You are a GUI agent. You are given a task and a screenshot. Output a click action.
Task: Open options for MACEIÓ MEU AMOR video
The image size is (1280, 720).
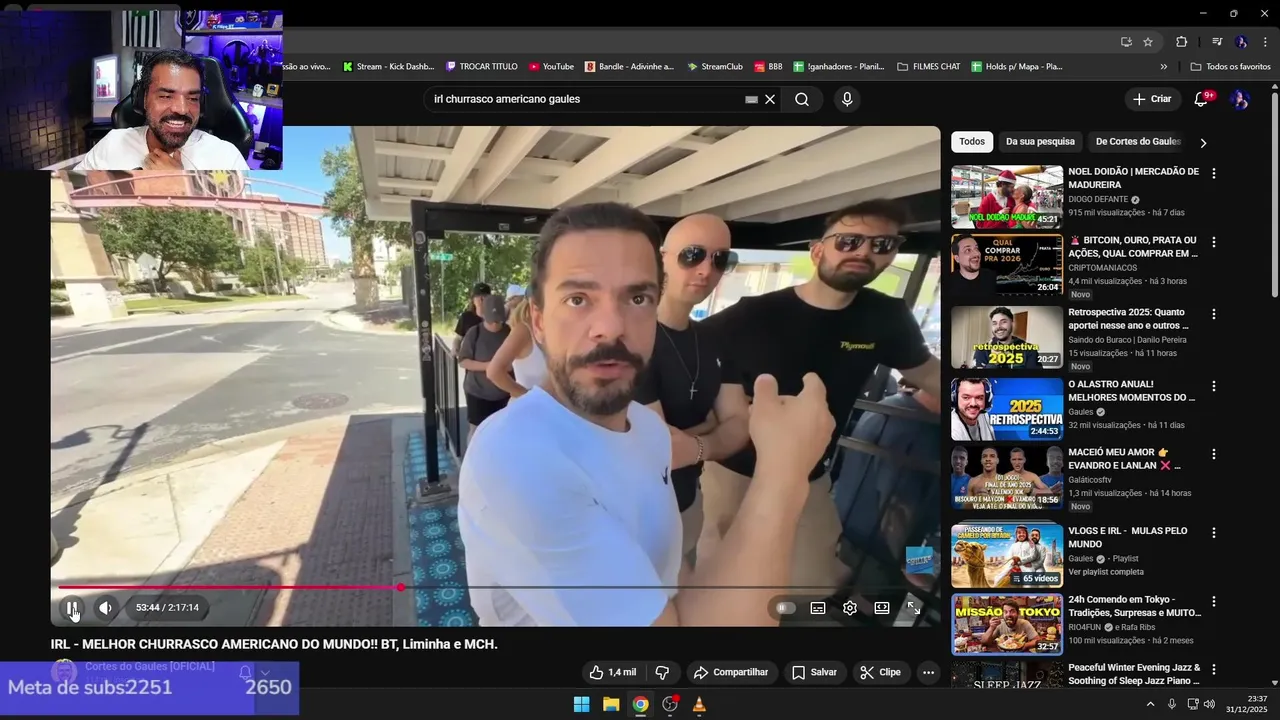(x=1214, y=454)
